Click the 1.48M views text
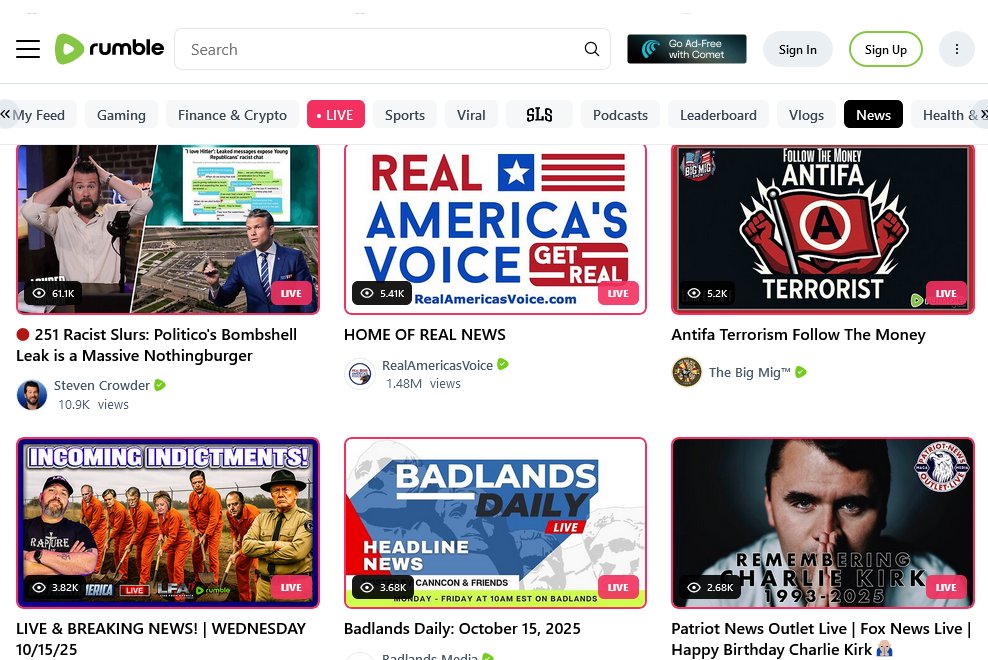 click(423, 383)
